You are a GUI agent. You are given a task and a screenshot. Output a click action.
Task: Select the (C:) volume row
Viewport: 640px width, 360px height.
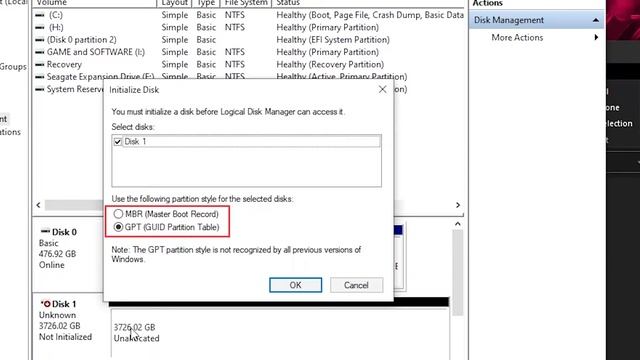coord(249,15)
